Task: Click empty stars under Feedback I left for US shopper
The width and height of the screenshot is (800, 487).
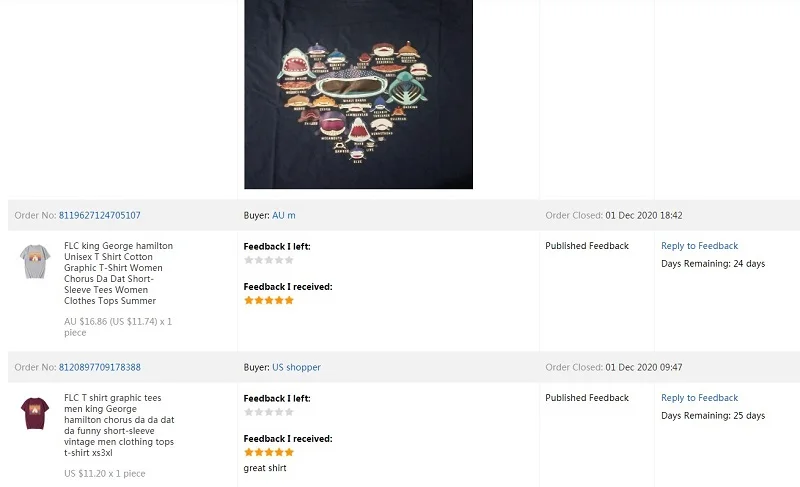Action: 269,412
